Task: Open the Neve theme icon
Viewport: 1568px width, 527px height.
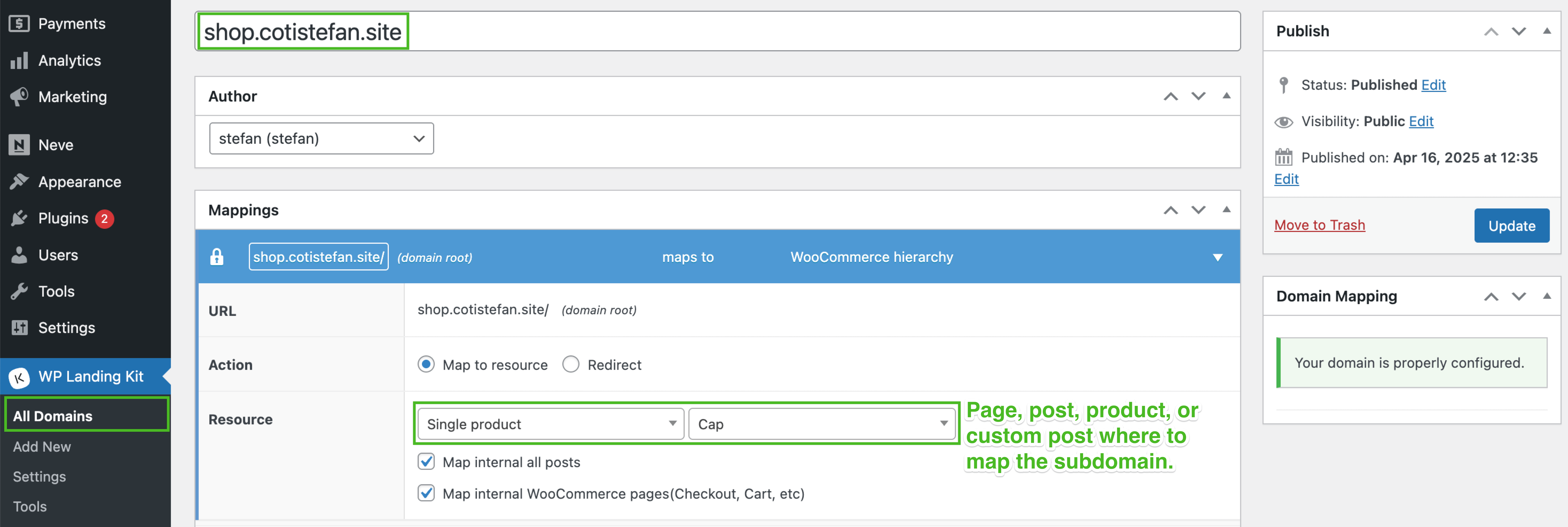Action: [x=19, y=144]
